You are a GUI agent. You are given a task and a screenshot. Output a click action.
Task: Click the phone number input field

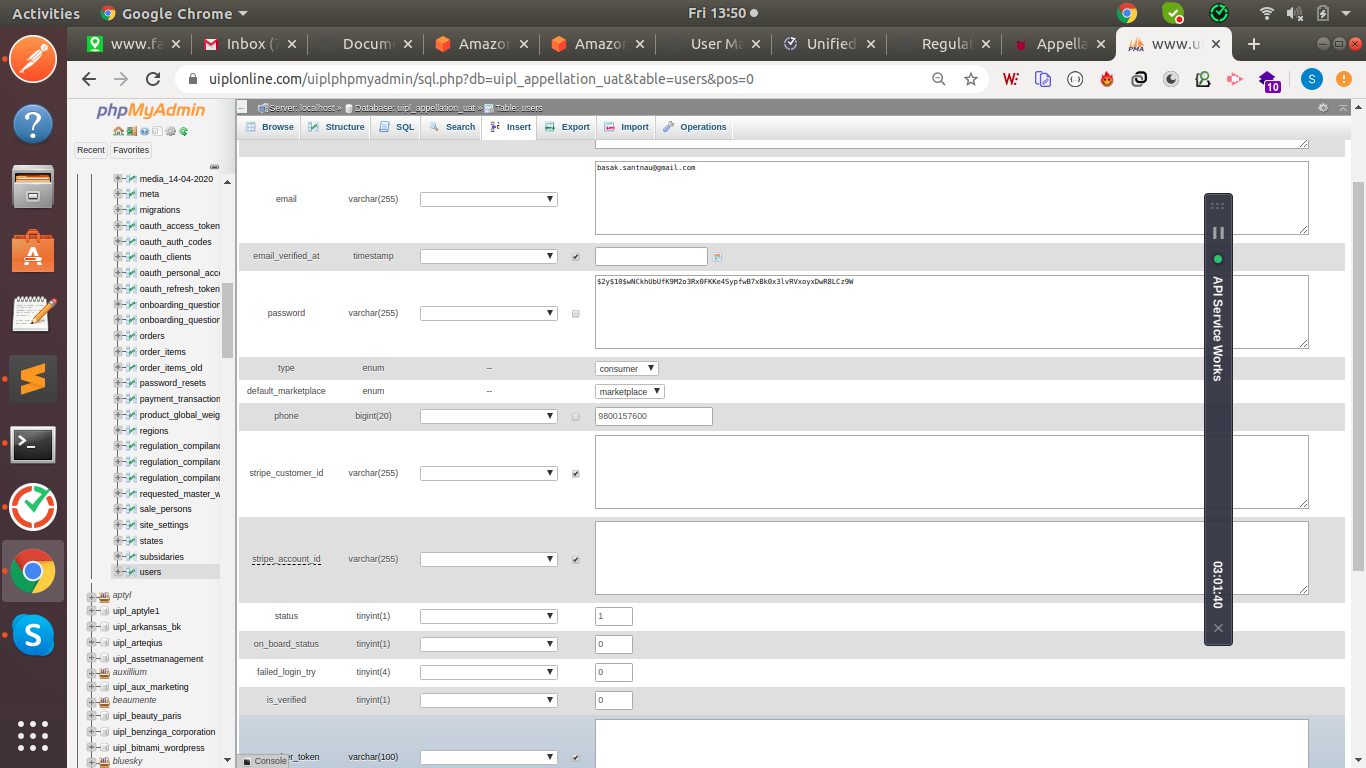653,416
